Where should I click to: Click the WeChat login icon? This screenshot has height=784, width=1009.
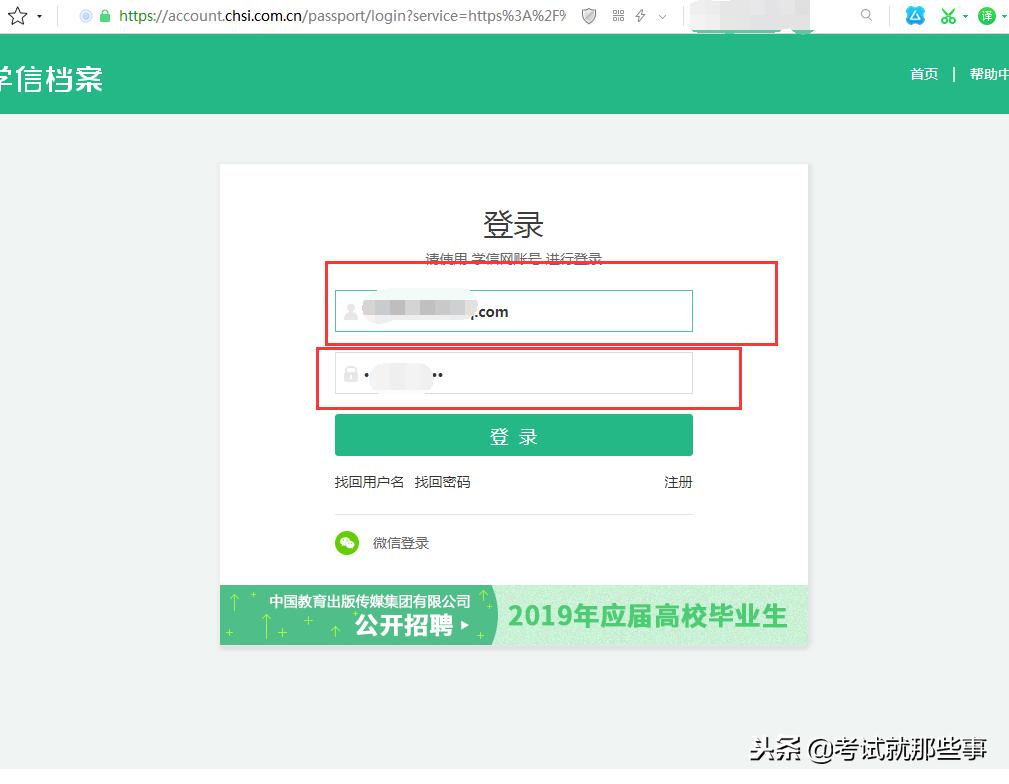click(347, 542)
